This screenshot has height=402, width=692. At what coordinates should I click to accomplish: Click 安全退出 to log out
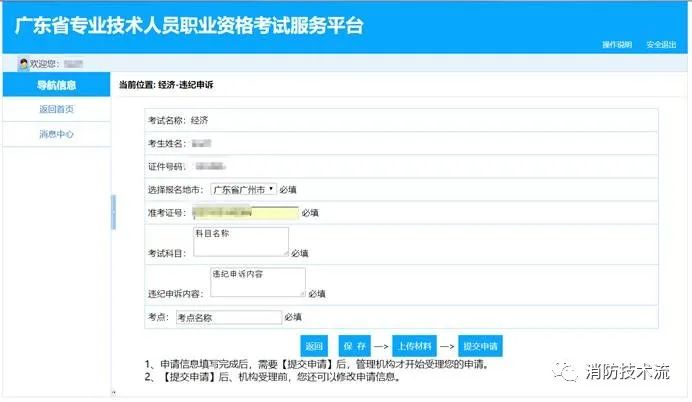(x=661, y=45)
